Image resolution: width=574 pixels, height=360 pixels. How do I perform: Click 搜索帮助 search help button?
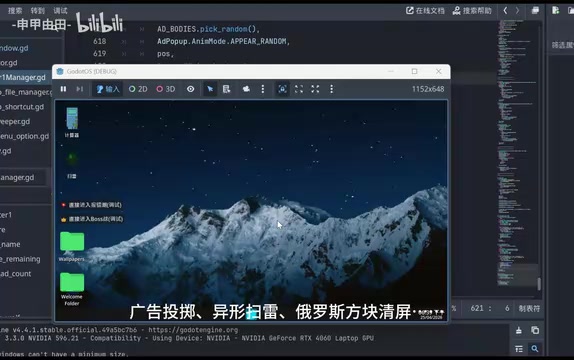coord(472,11)
